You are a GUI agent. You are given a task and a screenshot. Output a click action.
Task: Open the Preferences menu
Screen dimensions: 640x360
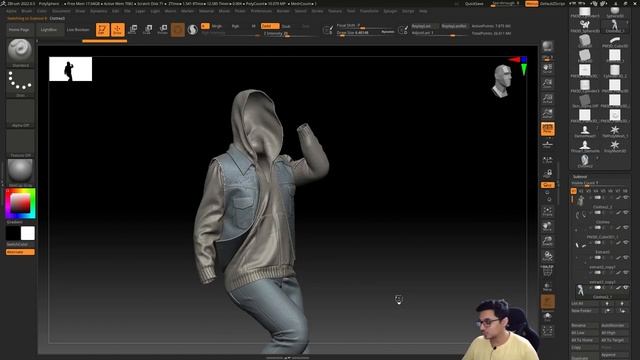pyautogui.click(x=261, y=11)
